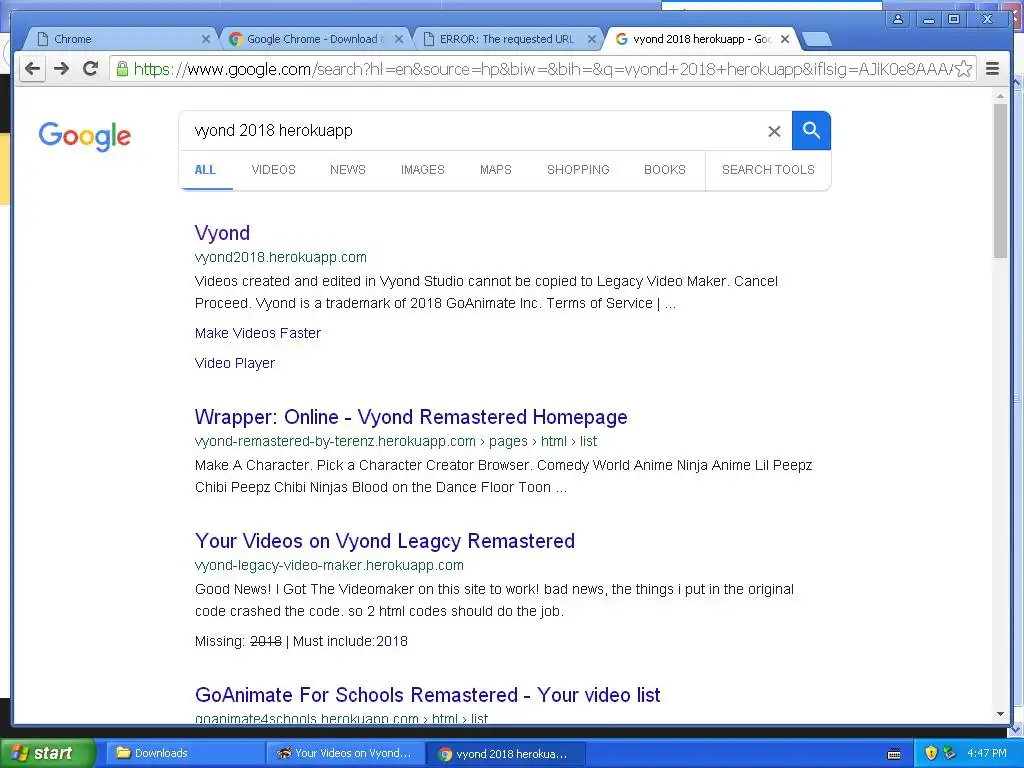Viewport: 1024px width, 768px height.
Task: Go forward using browser forward arrow
Action: (61, 69)
